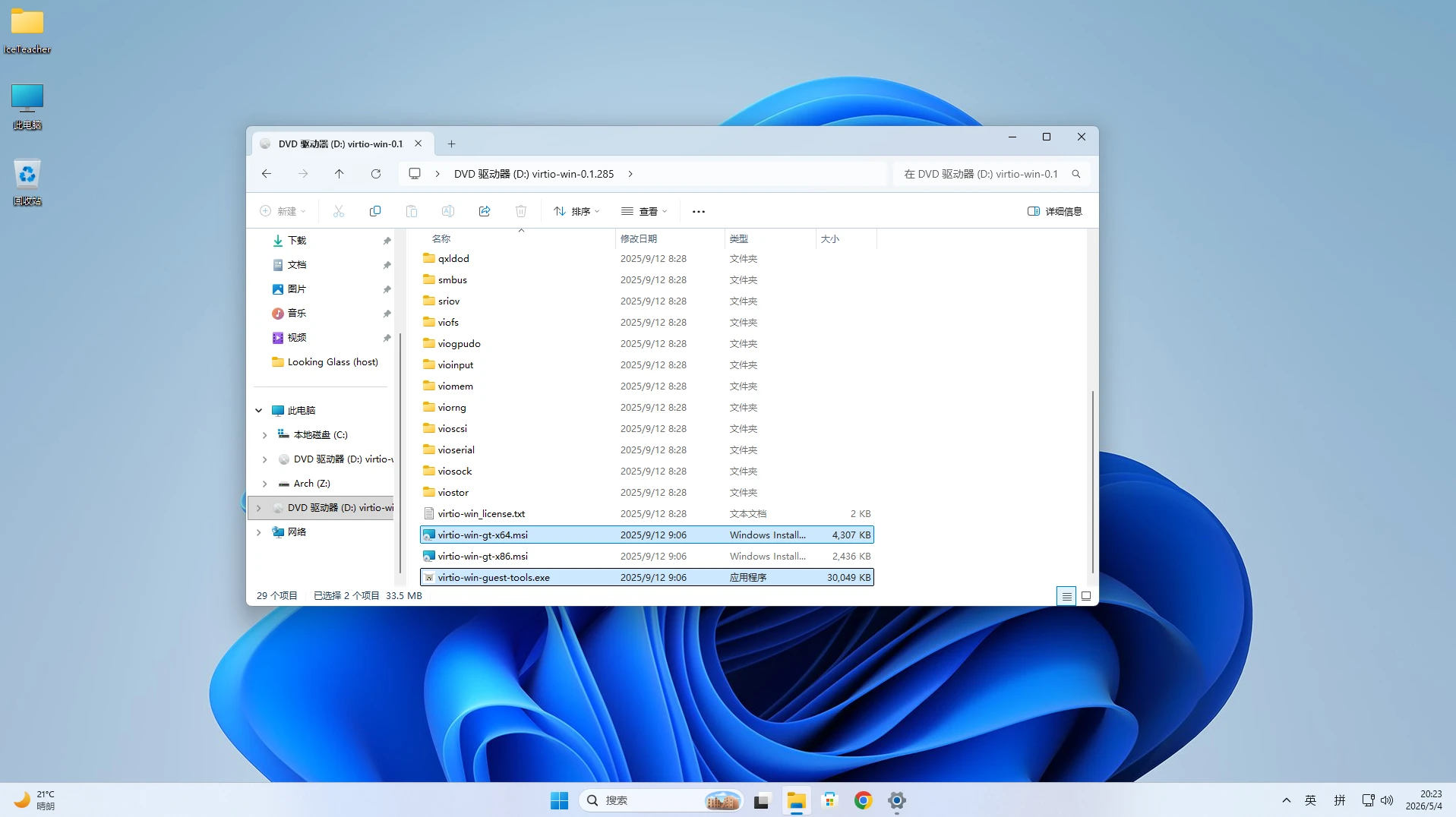The height and width of the screenshot is (817, 1456).
Task: Select the viostor folder
Action: [646, 493]
